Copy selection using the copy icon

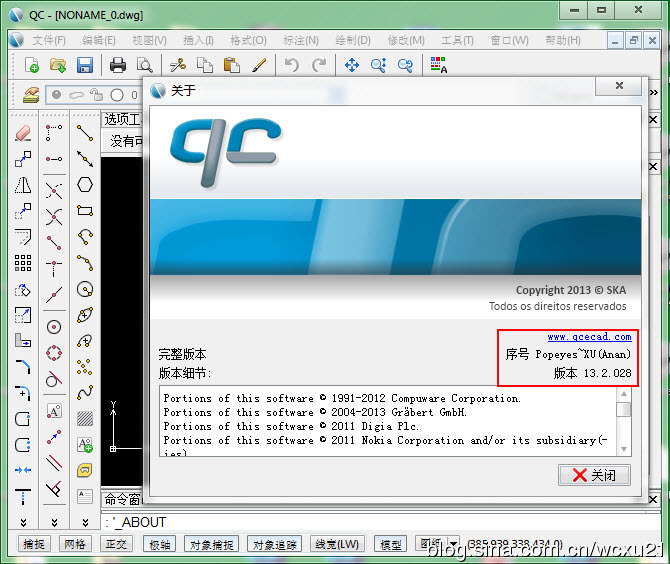205,65
